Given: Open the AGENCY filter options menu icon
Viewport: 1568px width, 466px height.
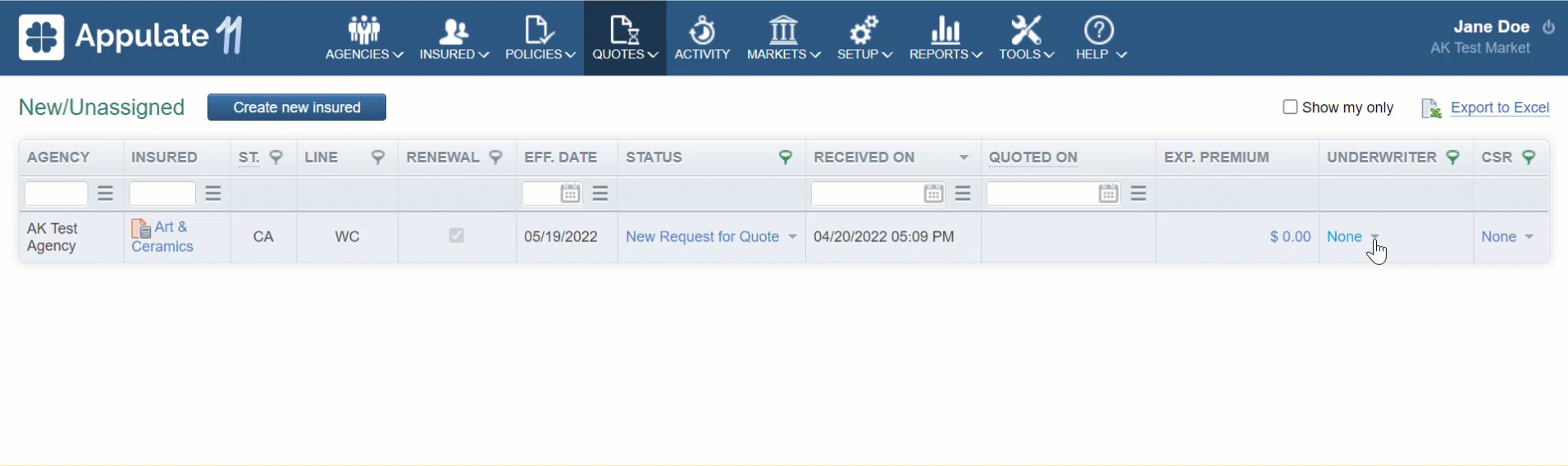Looking at the screenshot, I should click(x=106, y=194).
